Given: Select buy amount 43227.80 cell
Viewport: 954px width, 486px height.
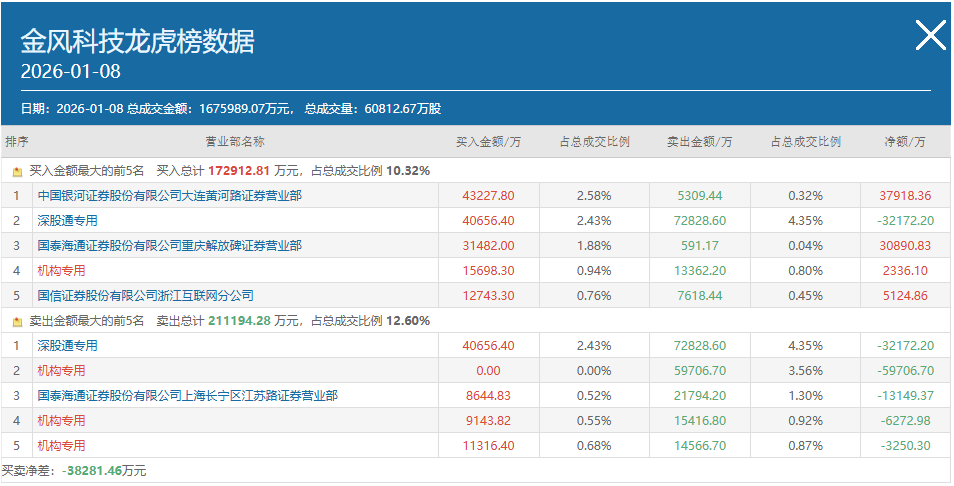Looking at the screenshot, I should pyautogui.click(x=489, y=196).
